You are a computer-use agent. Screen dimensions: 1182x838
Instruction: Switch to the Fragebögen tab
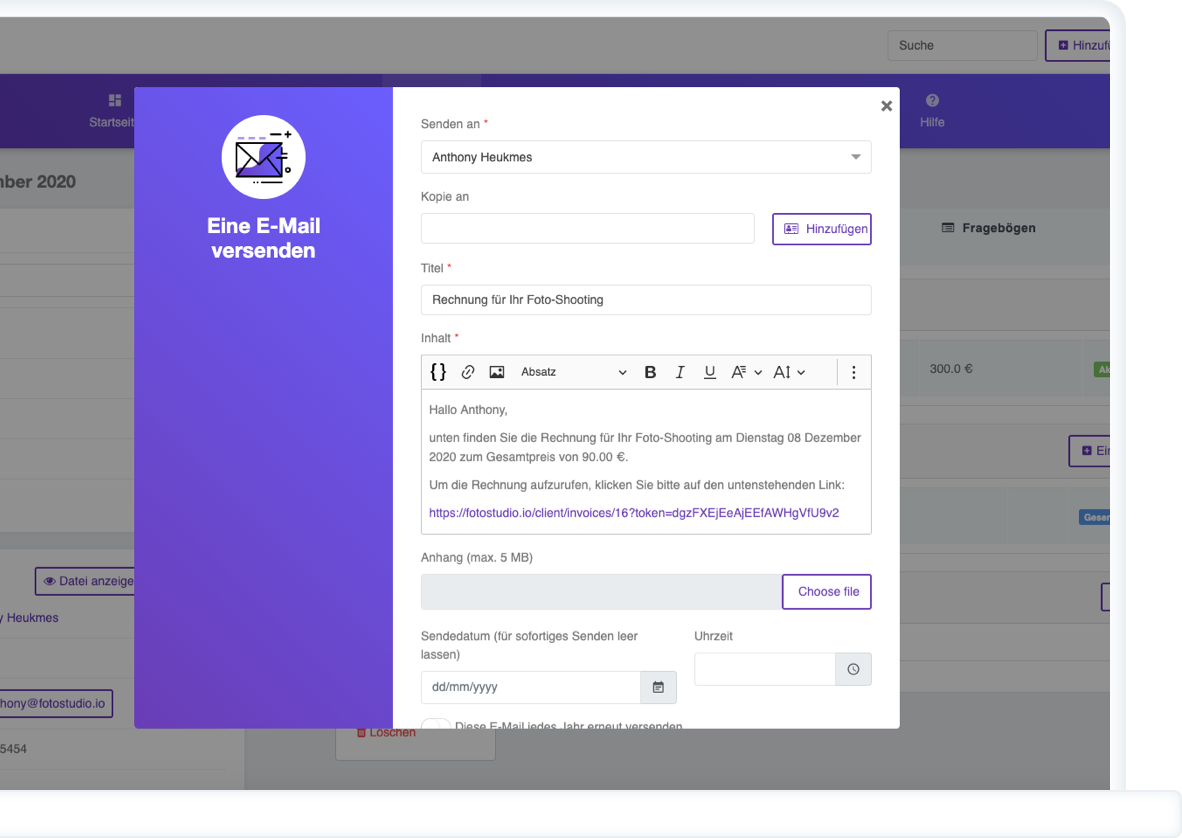988,228
